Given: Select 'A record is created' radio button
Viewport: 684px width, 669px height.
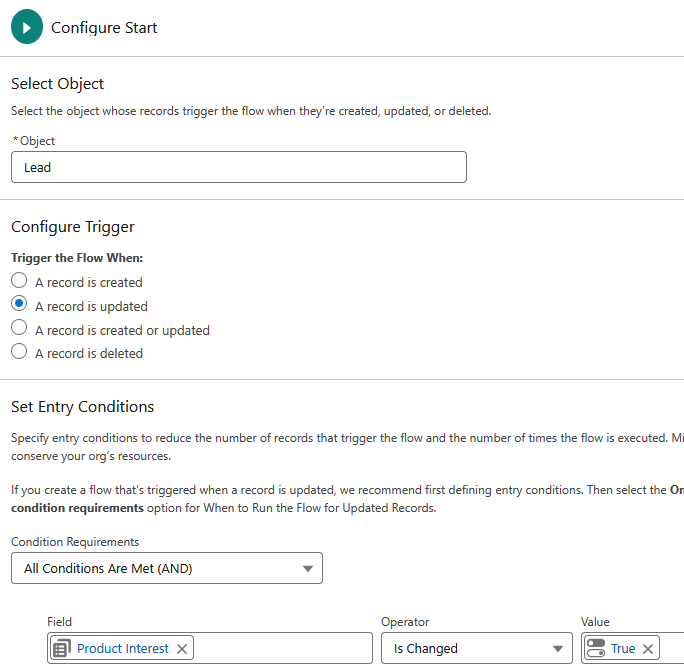Looking at the screenshot, I should [x=19, y=281].
